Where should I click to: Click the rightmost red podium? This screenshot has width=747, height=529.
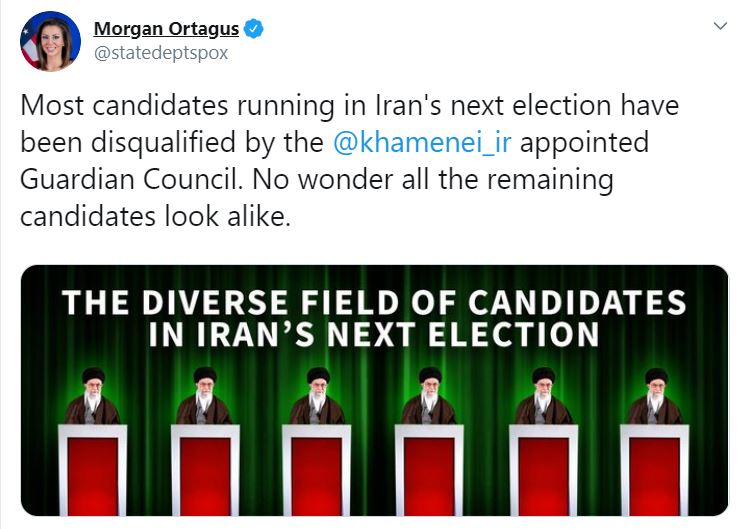click(655, 470)
